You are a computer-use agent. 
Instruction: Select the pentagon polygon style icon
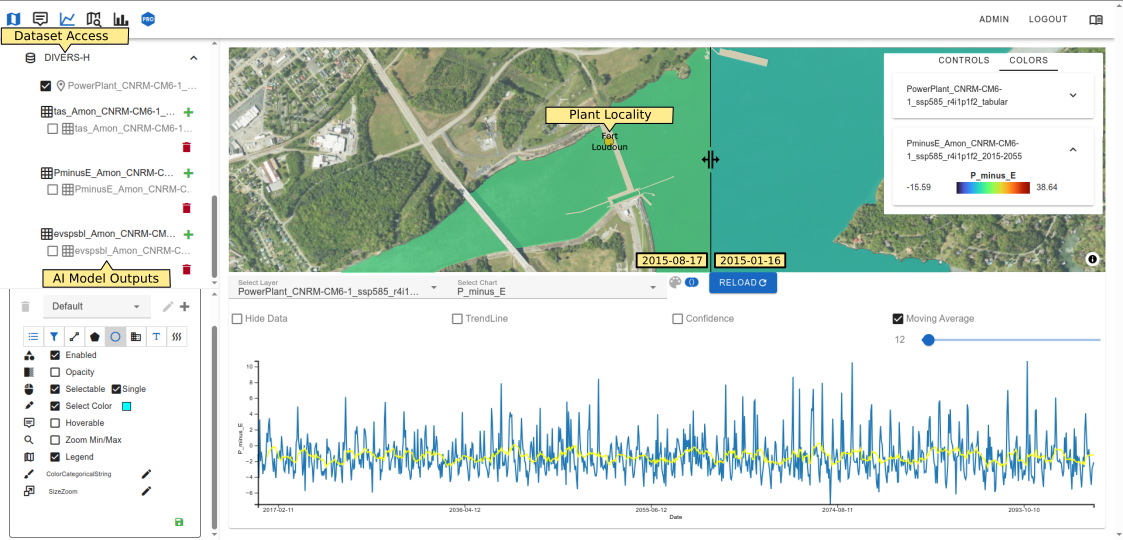pyautogui.click(x=94, y=337)
